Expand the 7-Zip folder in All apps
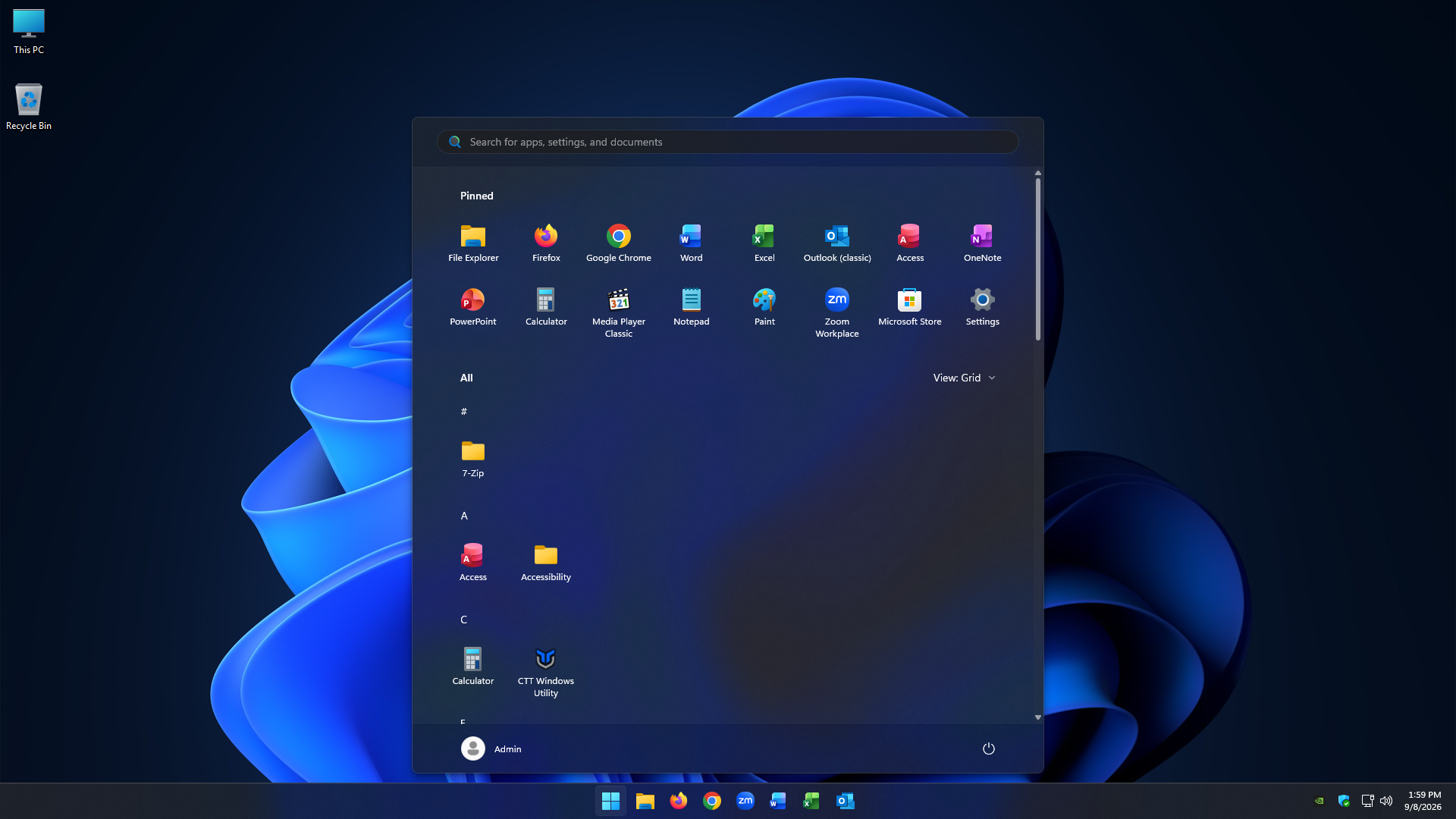The height and width of the screenshot is (819, 1456). pyautogui.click(x=473, y=459)
